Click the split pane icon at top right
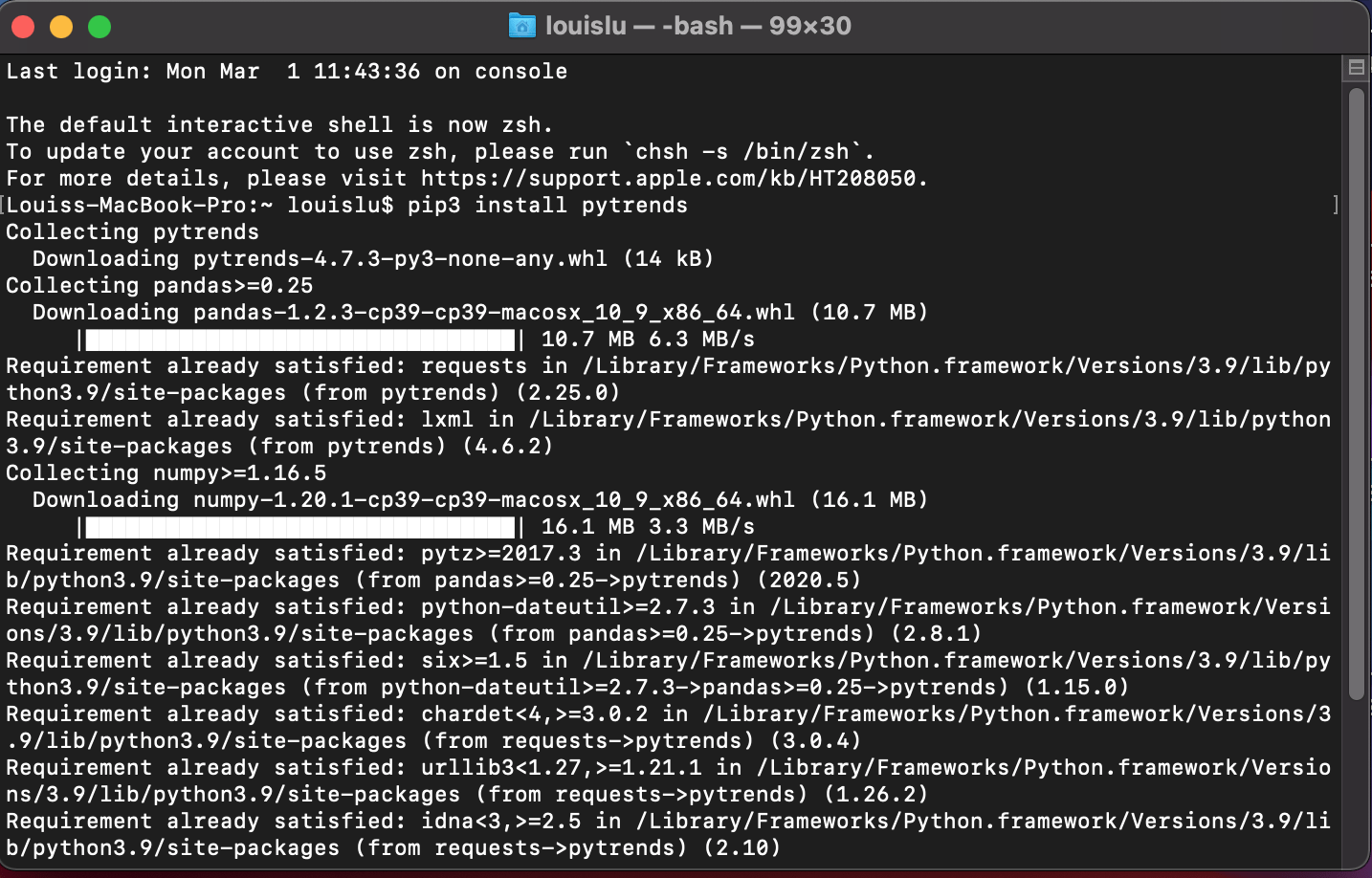Image resolution: width=1372 pixels, height=878 pixels. tap(1356, 67)
